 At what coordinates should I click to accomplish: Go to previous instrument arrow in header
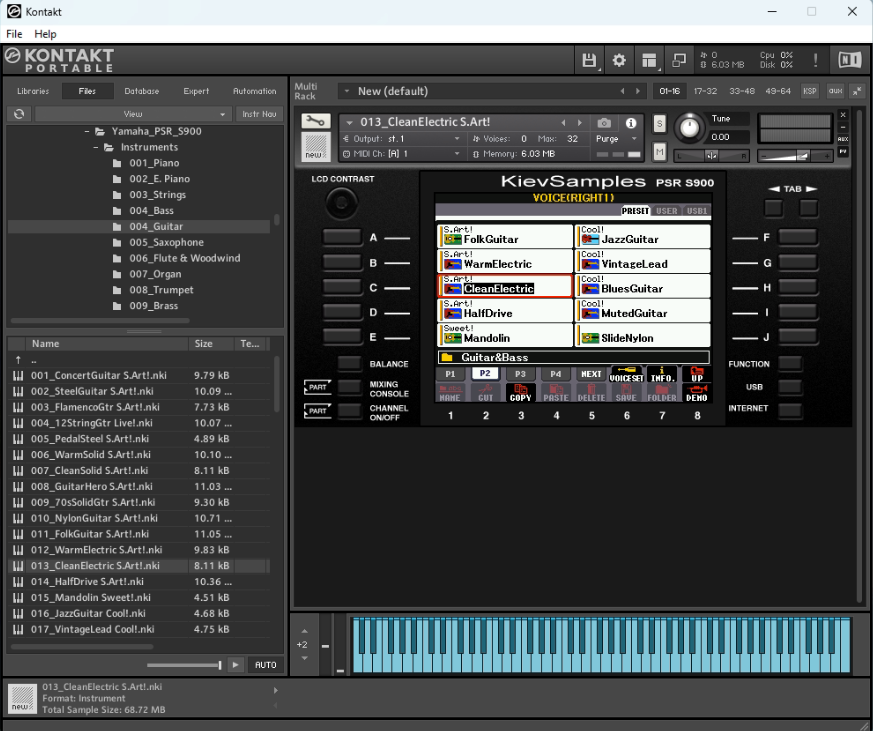(x=563, y=122)
